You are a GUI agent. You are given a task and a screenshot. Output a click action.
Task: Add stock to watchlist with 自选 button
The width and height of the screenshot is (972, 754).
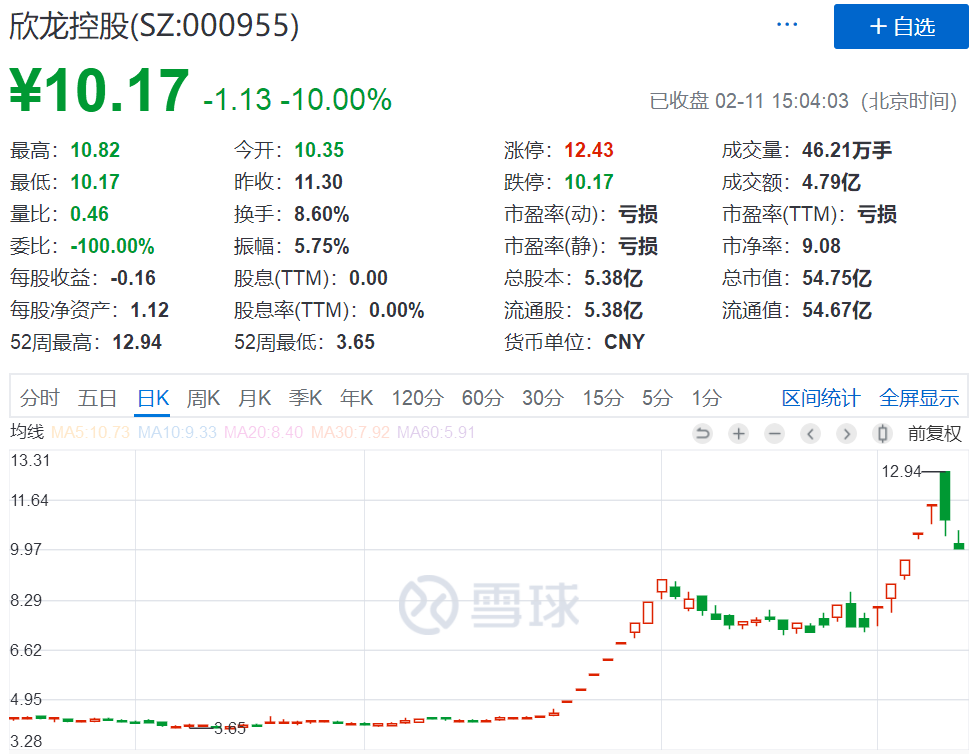901,27
